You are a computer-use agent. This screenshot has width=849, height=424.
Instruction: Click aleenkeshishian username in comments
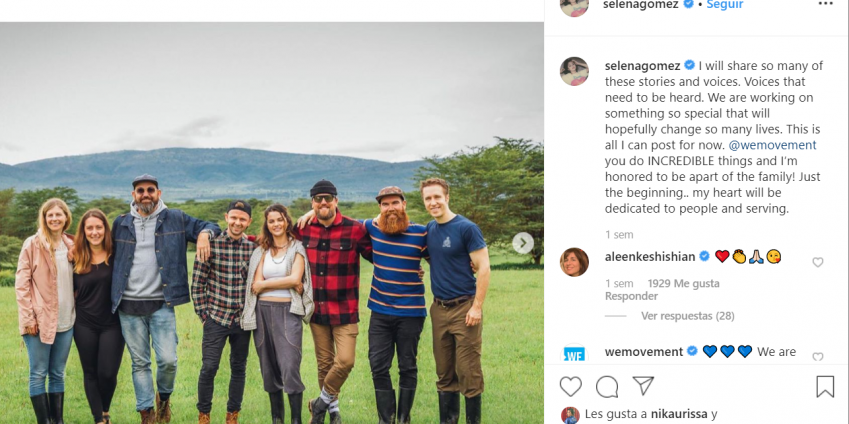coord(649,256)
